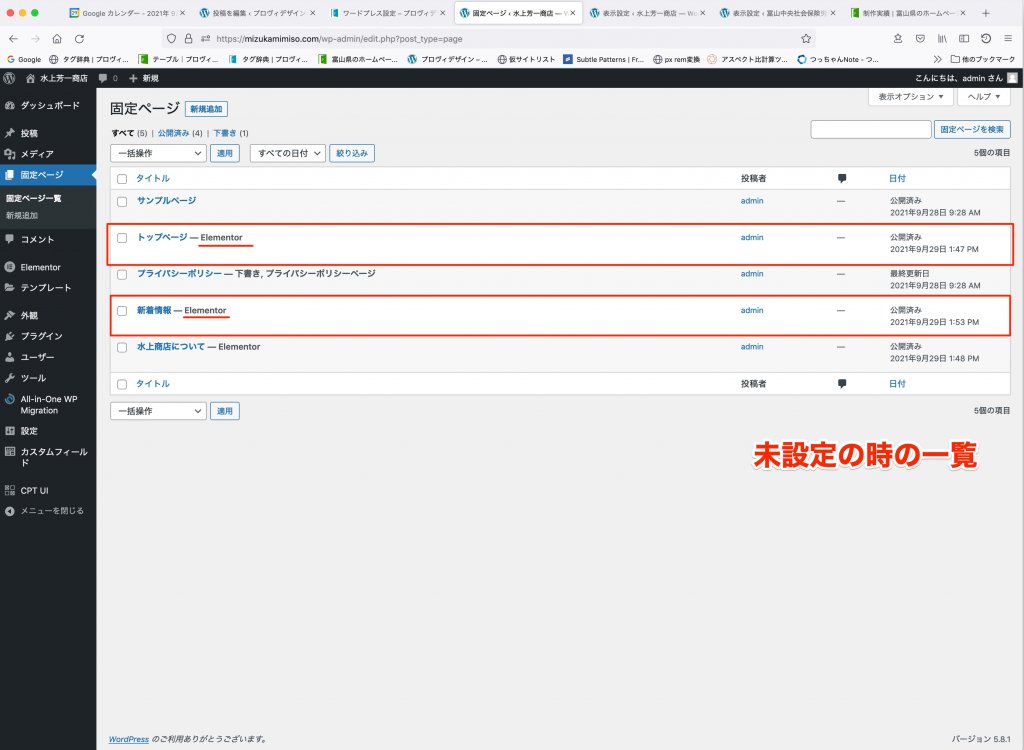
Task: Click the WordPress logo in admin bar
Action: tap(9, 78)
